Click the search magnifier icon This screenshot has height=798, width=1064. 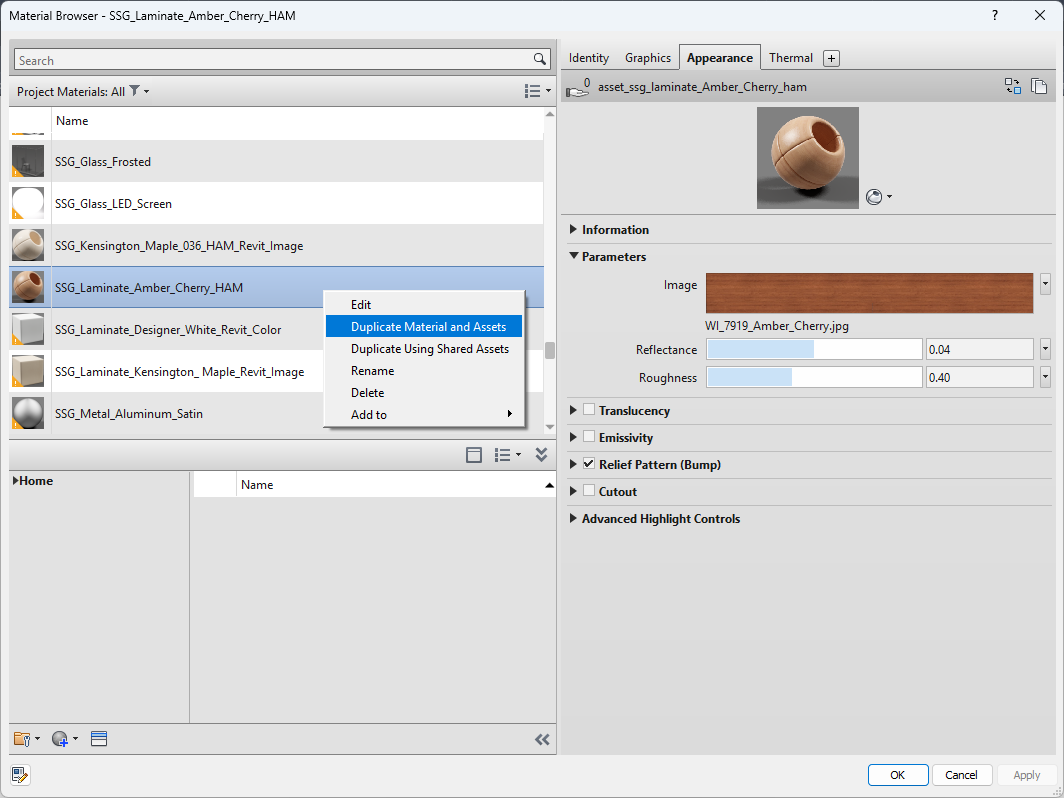[x=540, y=59]
